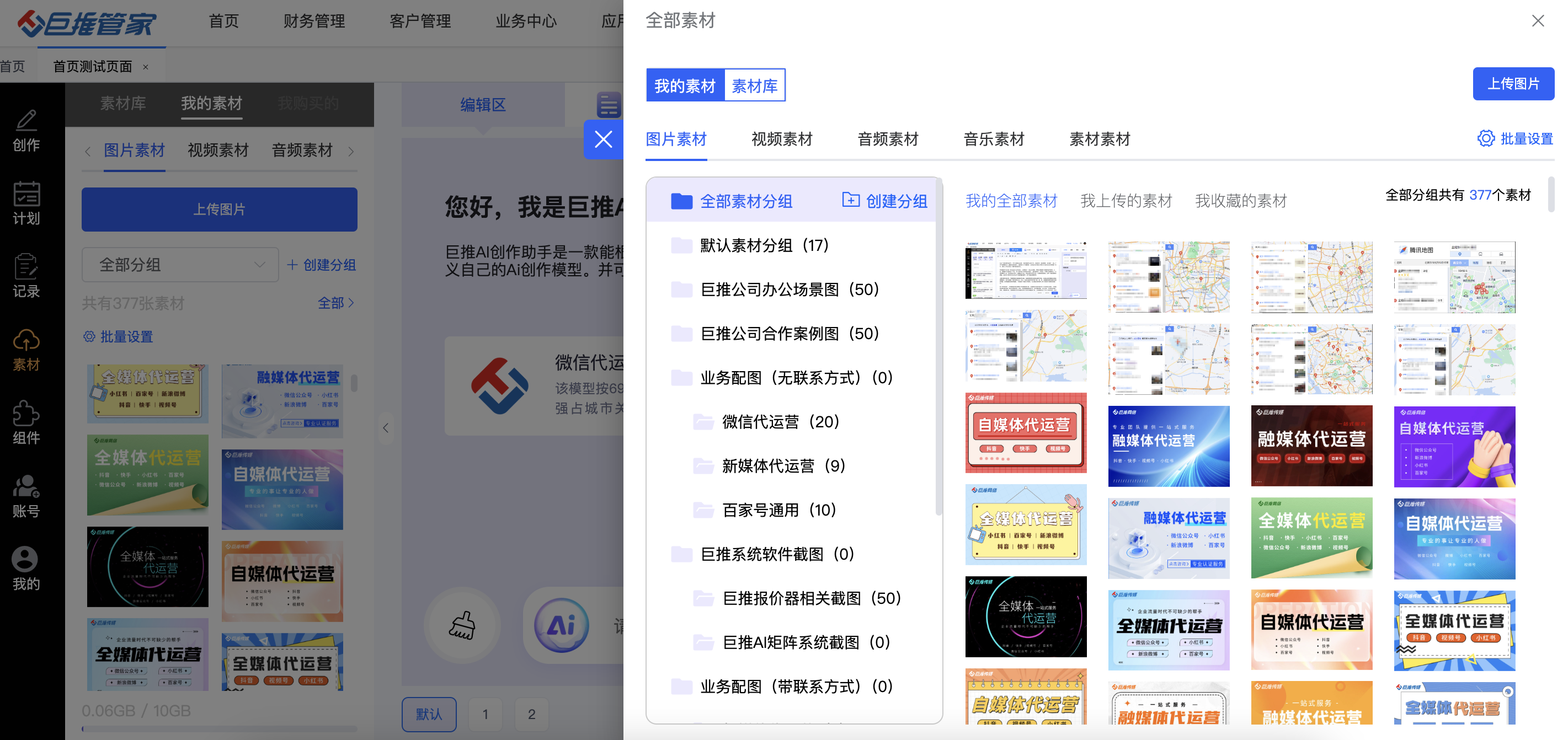1568x740 pixels.
Task: Filter by 我上传的素材
Action: pos(1126,201)
